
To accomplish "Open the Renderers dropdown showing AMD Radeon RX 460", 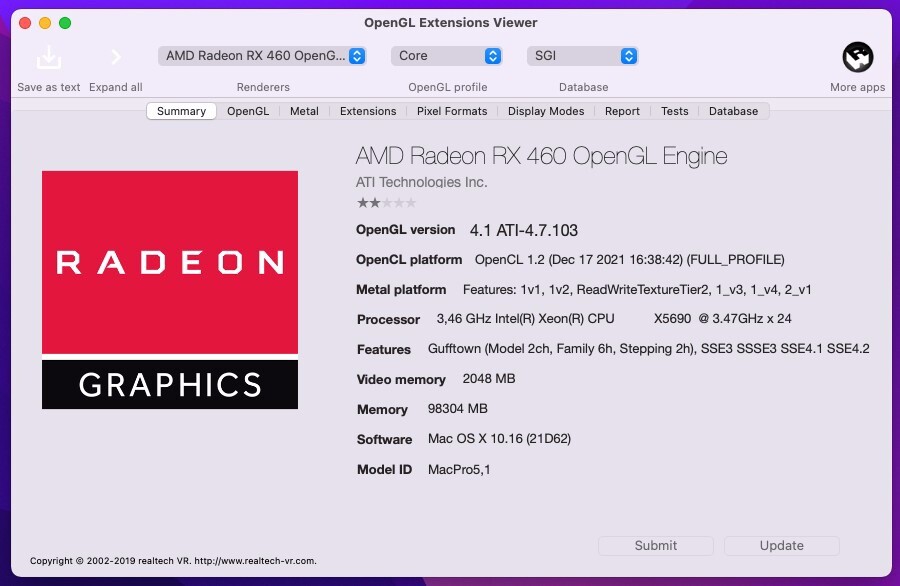I will click(x=262, y=56).
